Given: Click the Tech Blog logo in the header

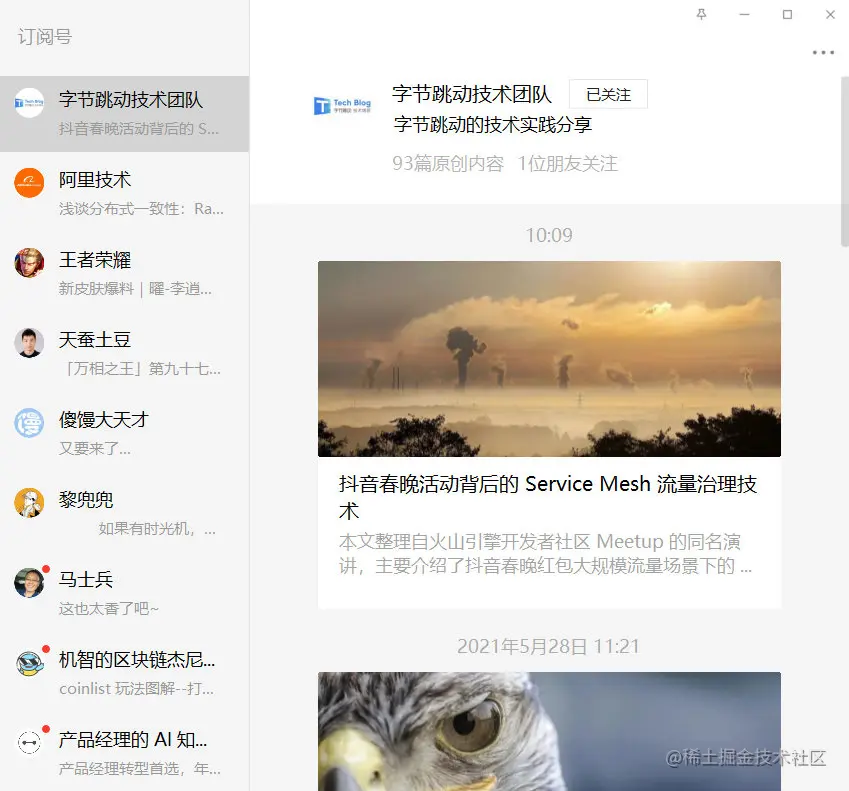Looking at the screenshot, I should [x=343, y=105].
